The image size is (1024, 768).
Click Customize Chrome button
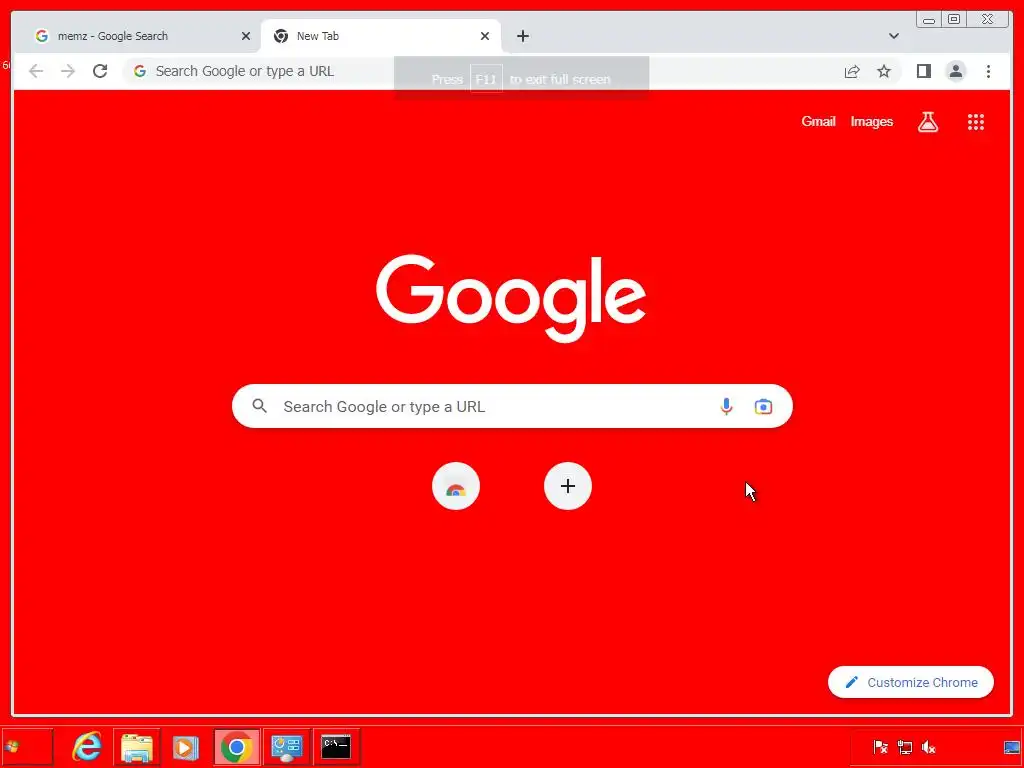coord(910,682)
